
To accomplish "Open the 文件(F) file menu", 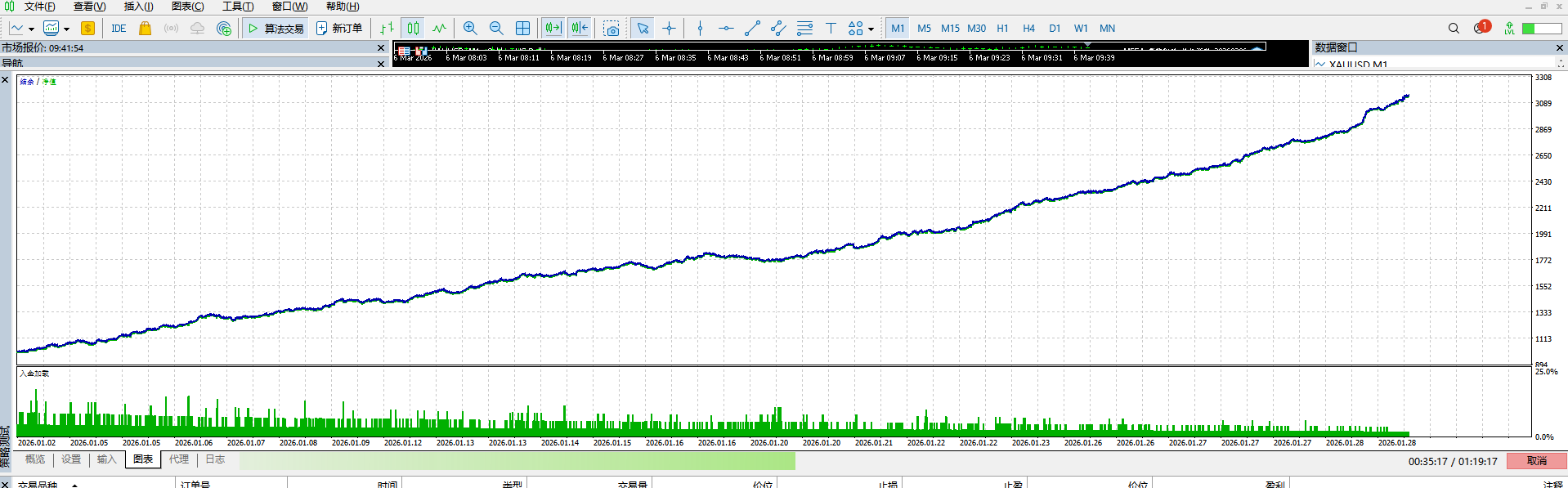I will [x=39, y=7].
